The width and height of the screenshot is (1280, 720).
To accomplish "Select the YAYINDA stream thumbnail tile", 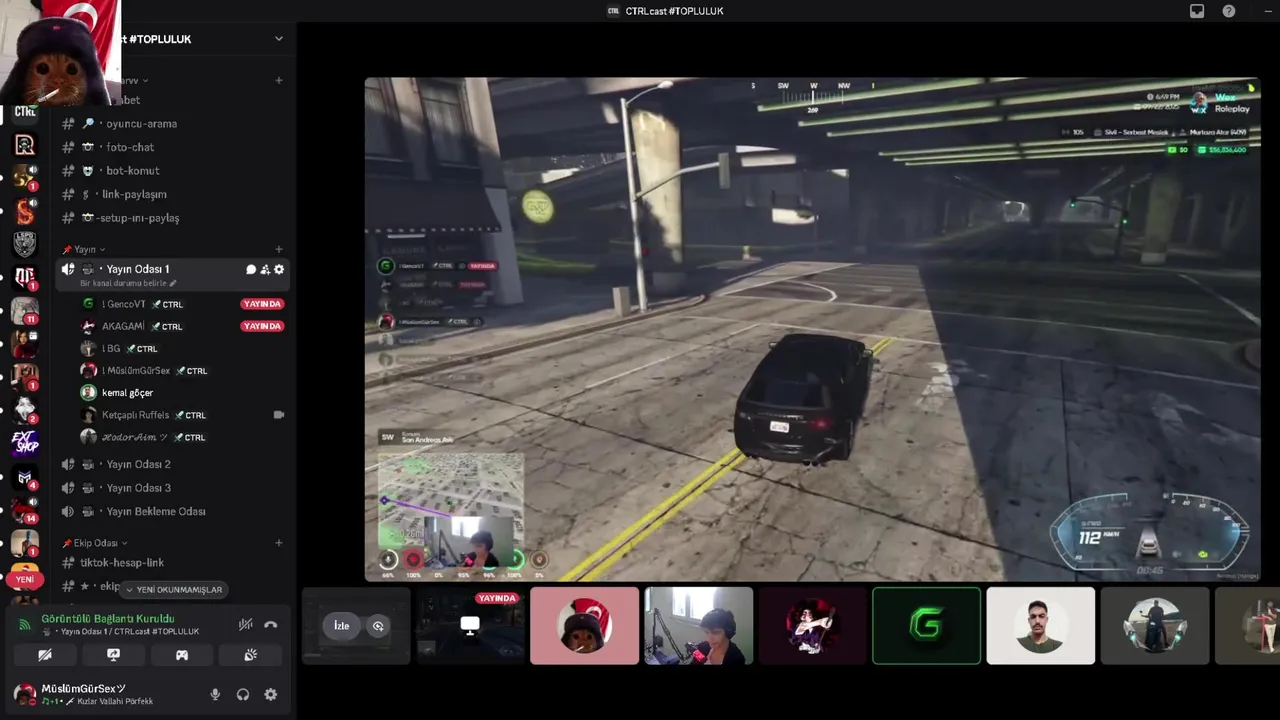I will point(470,626).
